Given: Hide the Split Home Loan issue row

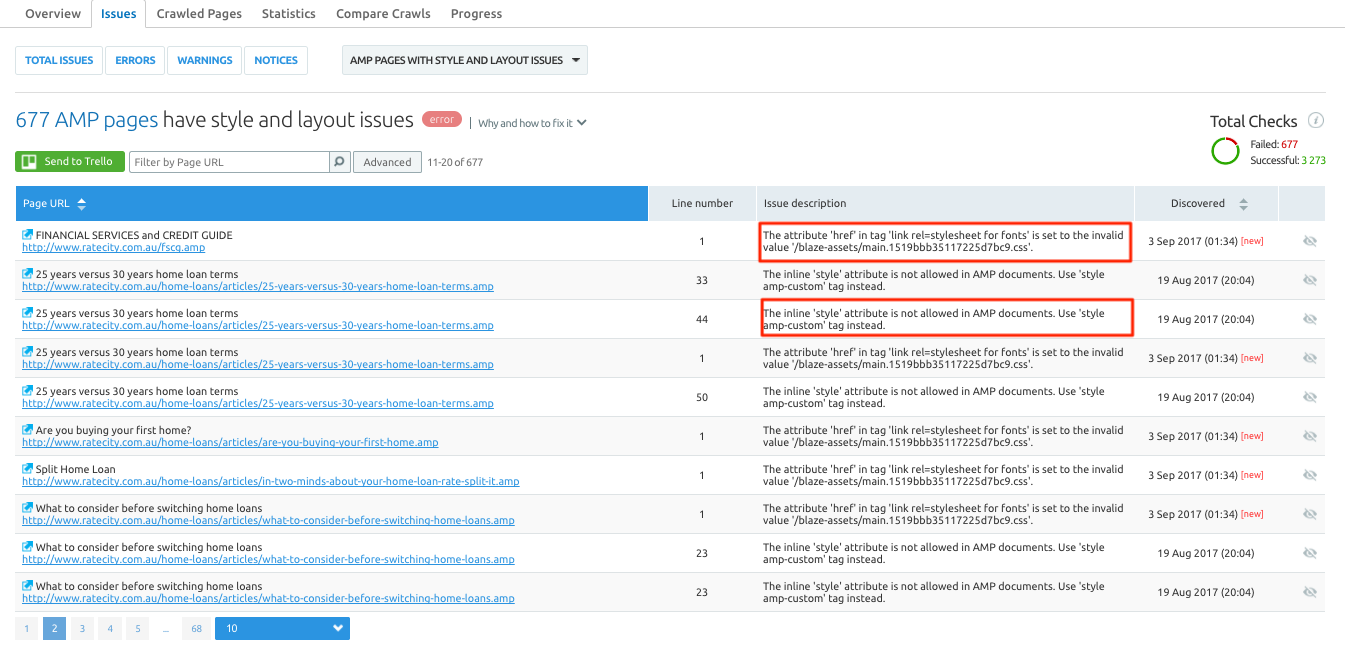Looking at the screenshot, I should coord(1310,475).
